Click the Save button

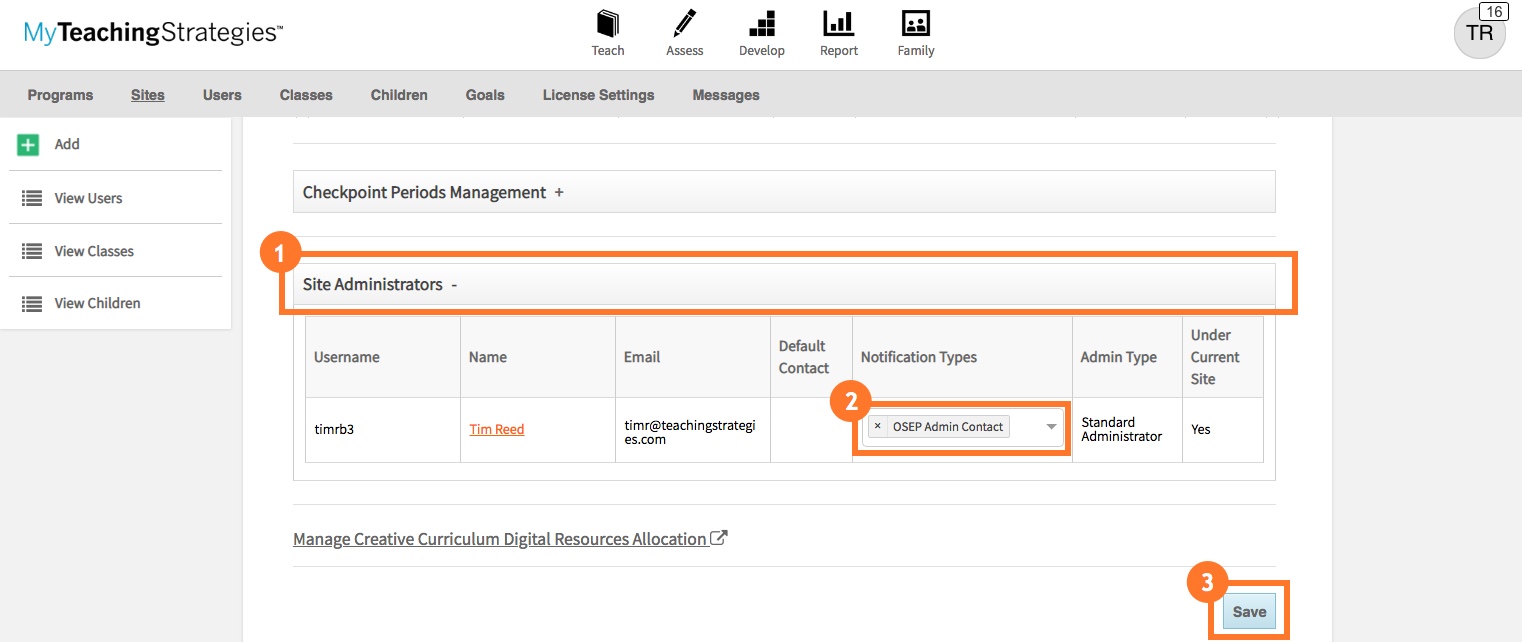tap(1248, 611)
